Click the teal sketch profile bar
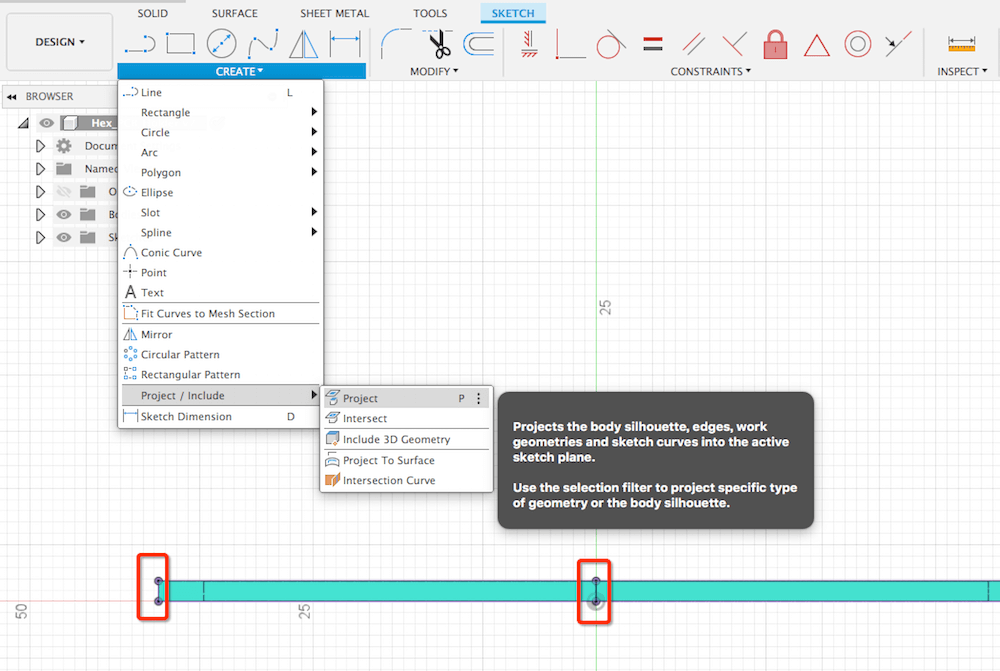This screenshot has width=1000, height=671. 400,591
